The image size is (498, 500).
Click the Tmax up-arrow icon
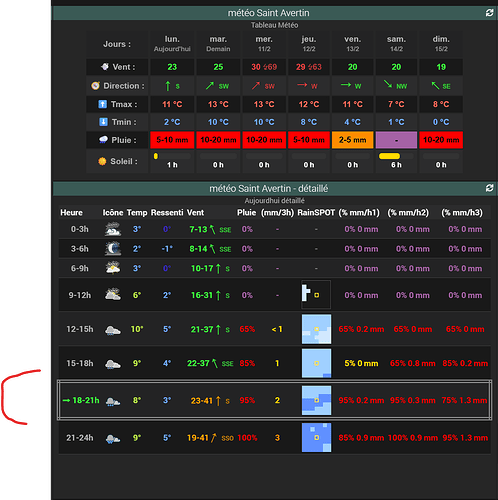(x=103, y=104)
